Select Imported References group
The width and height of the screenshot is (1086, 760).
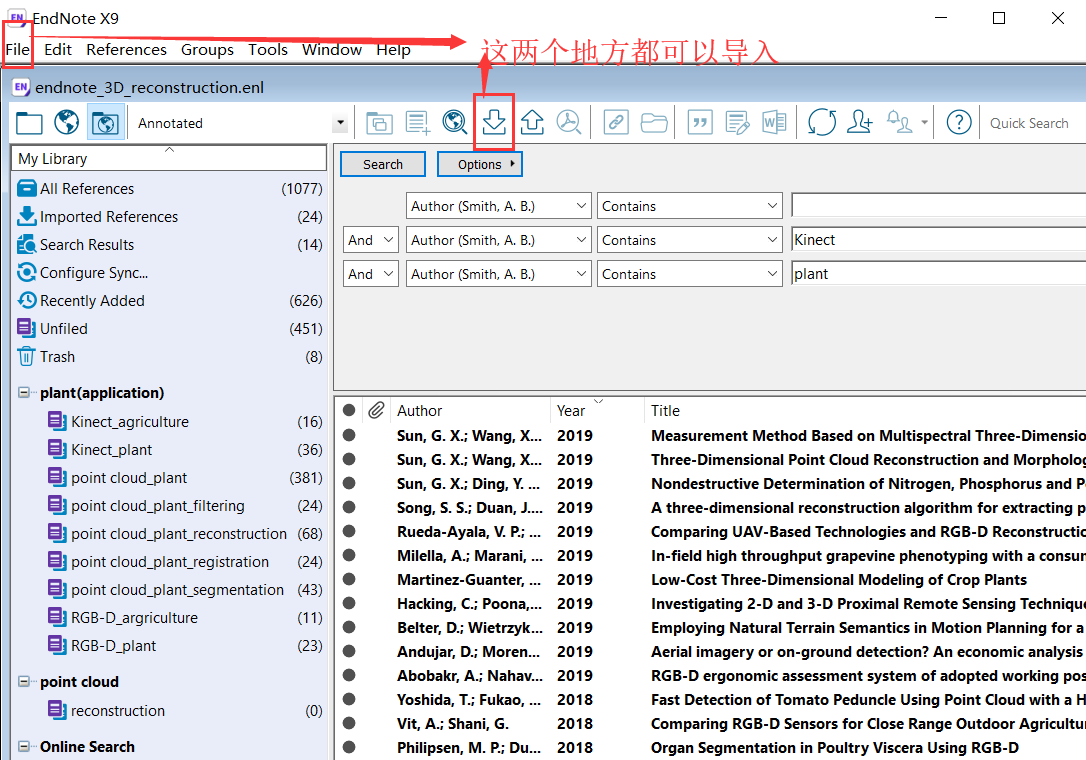[170, 217]
